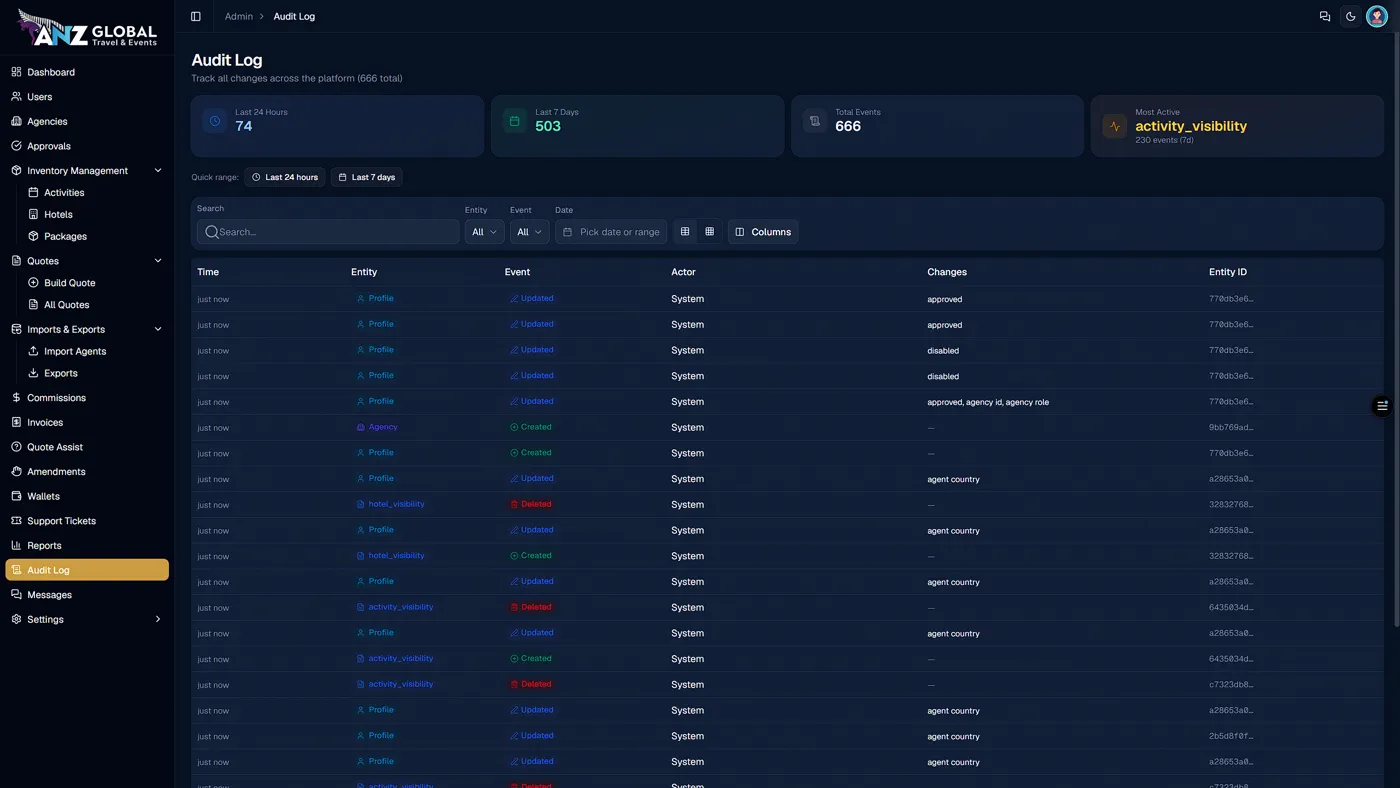Viewport: 1400px width, 788px height.
Task: Switch to comfortable grid density view
Action: click(710, 232)
